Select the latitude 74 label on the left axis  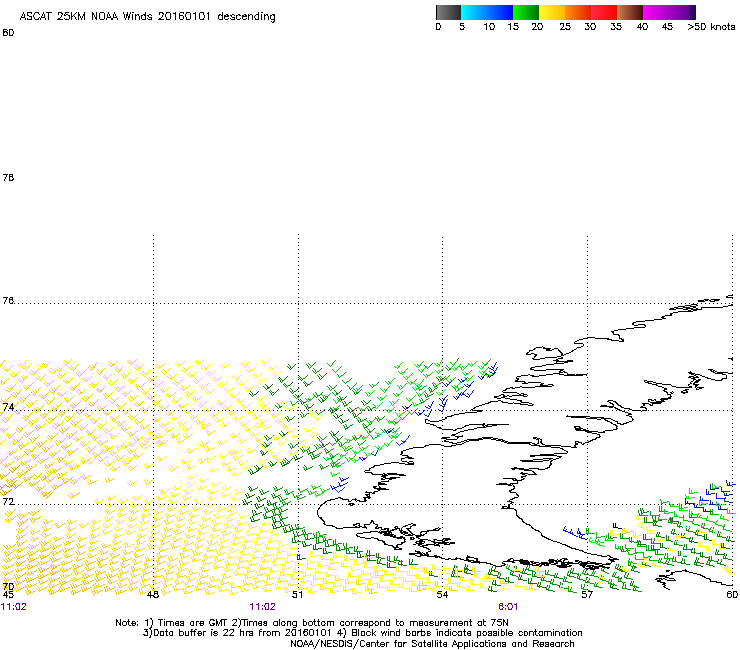click(8, 407)
